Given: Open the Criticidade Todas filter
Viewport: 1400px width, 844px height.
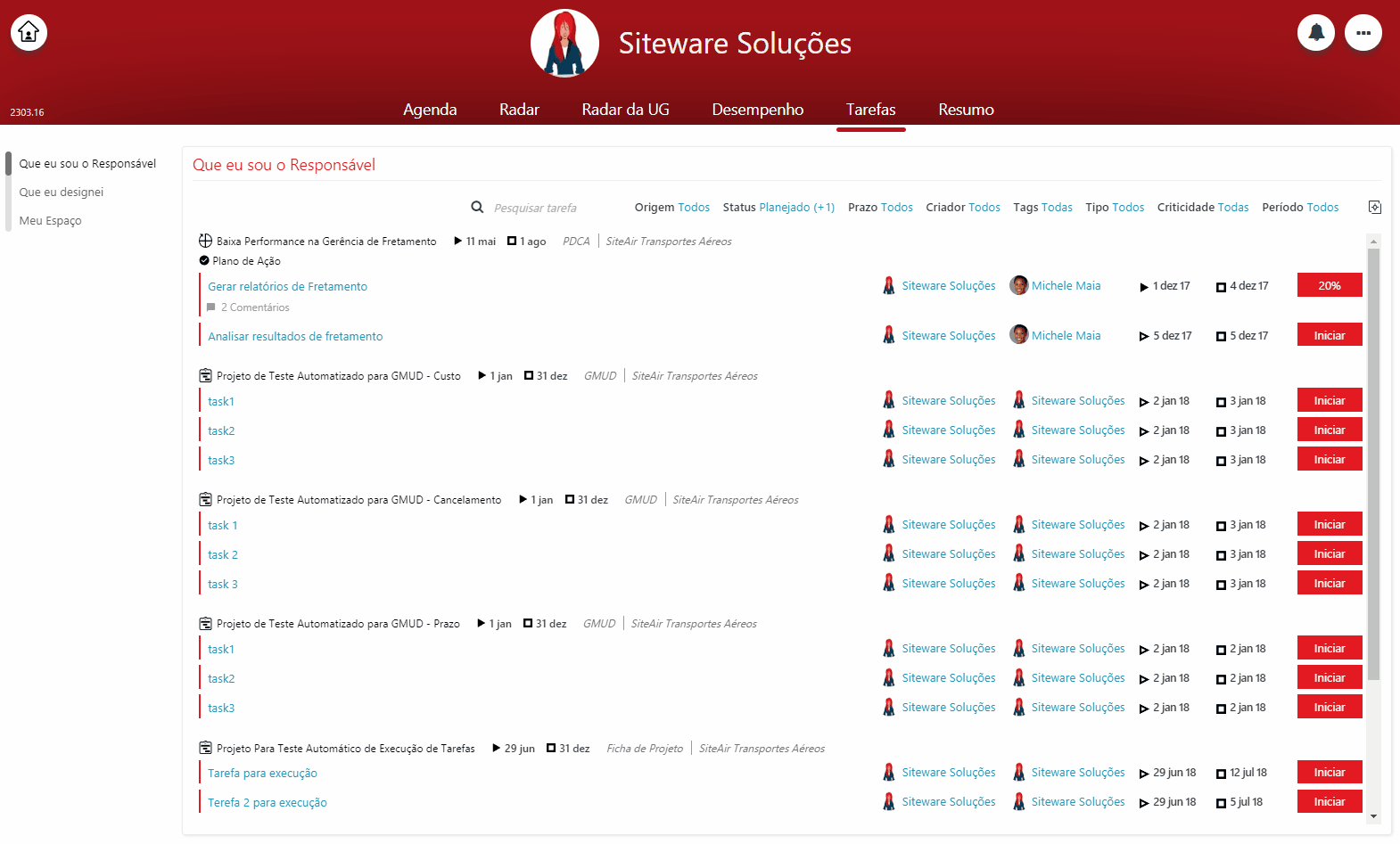Looking at the screenshot, I should tap(1203, 208).
